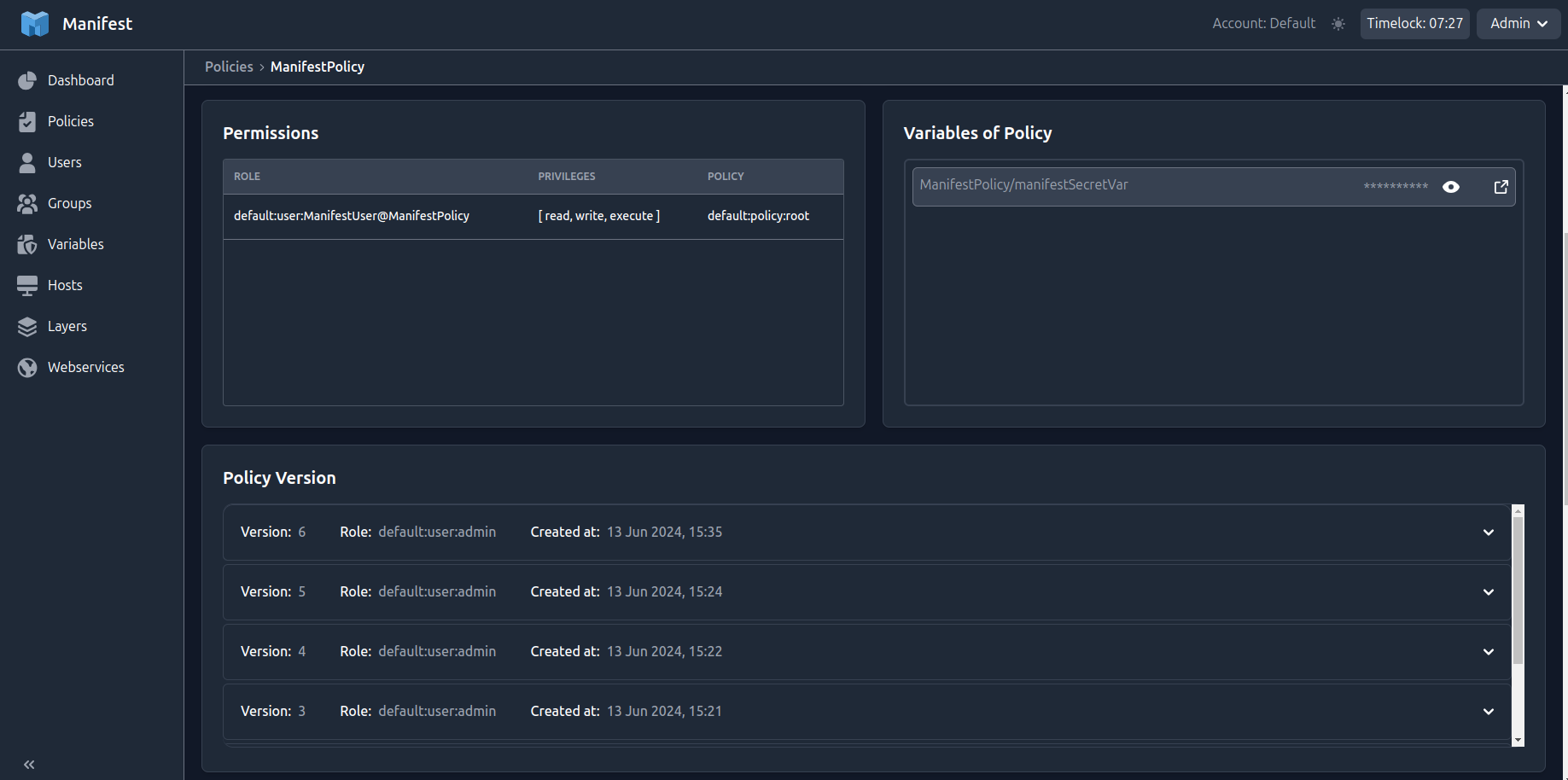Click the Policies breadcrumb link

click(229, 67)
